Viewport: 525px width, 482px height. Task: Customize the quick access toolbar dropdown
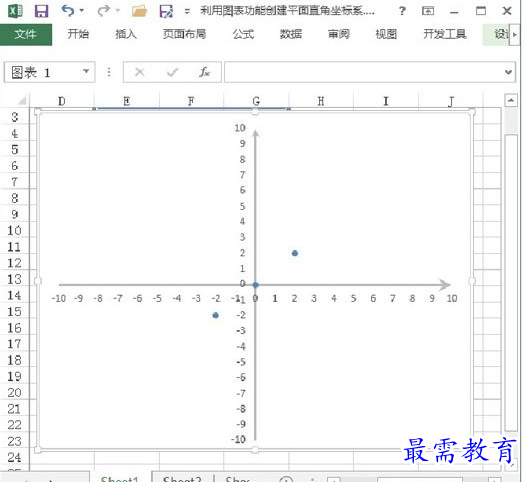click(188, 11)
